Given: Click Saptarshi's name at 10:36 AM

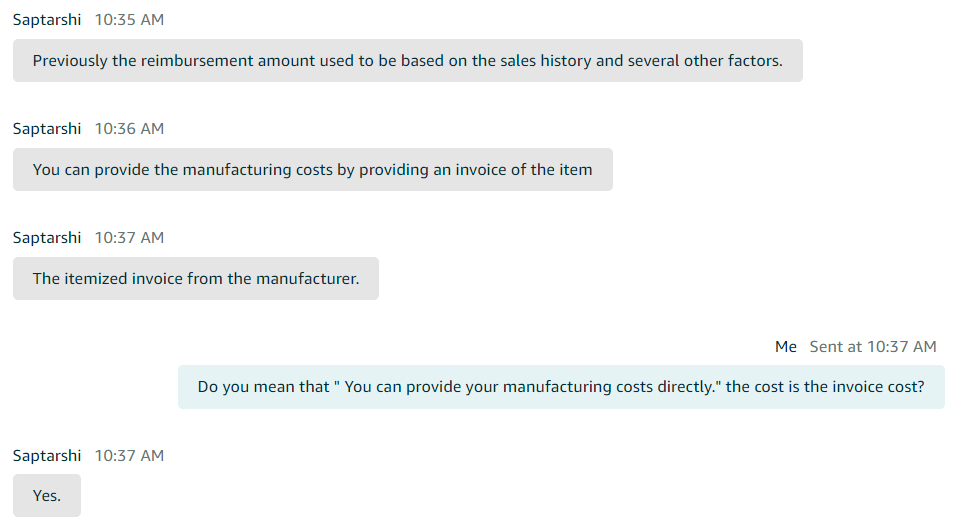Looking at the screenshot, I should pos(47,129).
